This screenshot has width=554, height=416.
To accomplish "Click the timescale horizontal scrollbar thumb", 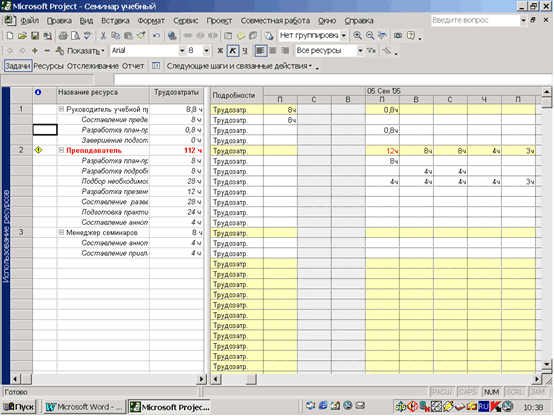I will point(251,379).
